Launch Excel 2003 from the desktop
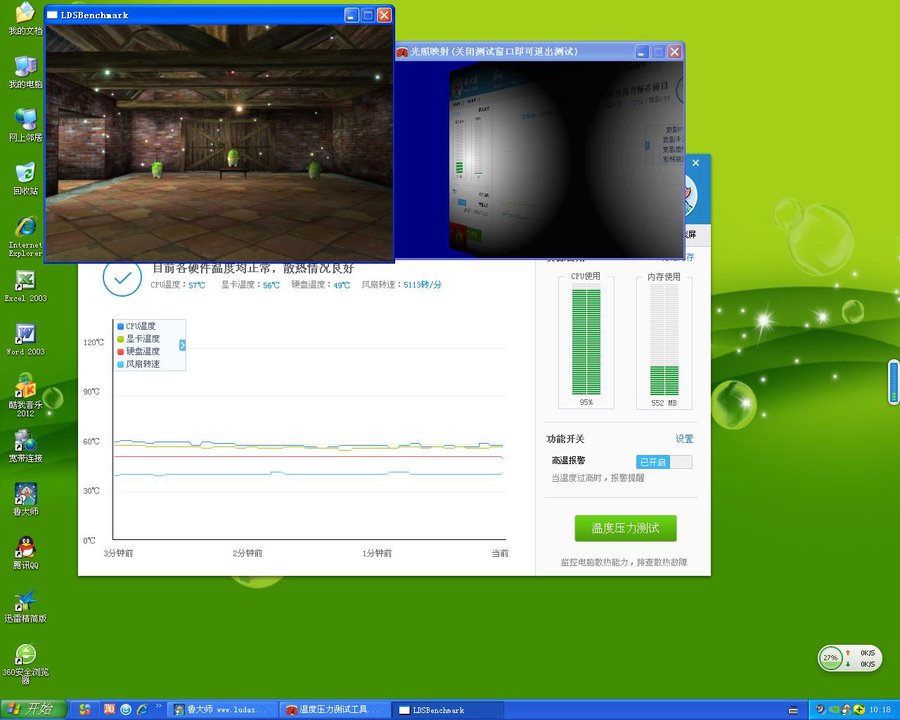This screenshot has width=900, height=720. click(x=25, y=281)
